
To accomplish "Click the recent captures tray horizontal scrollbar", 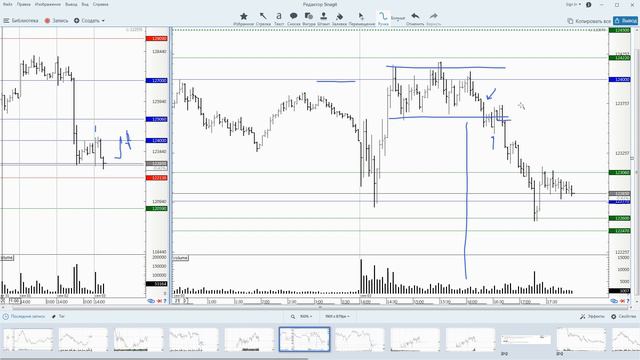I will click(x=155, y=358).
